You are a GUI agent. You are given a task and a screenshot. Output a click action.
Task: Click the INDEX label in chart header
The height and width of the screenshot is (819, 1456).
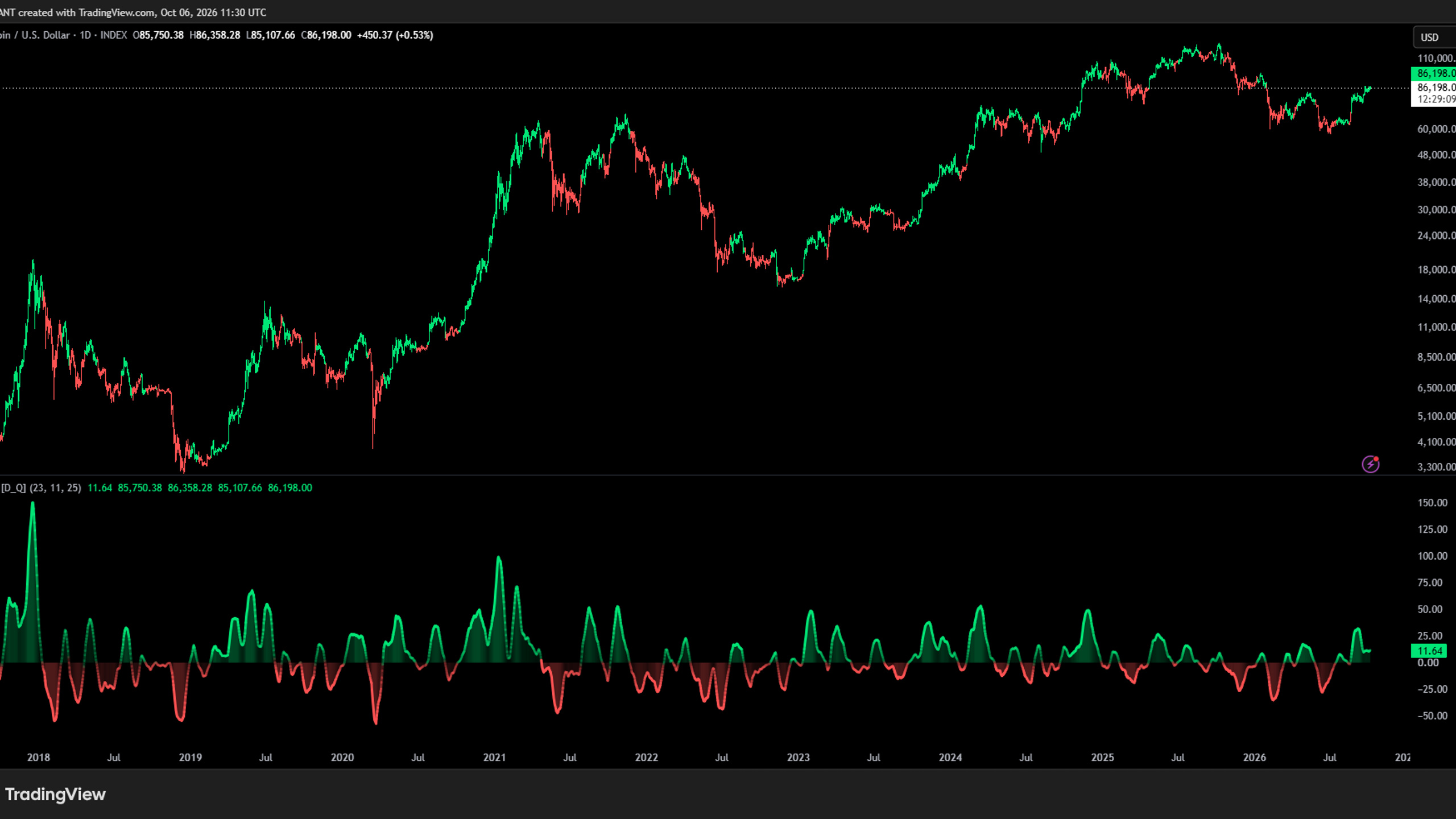(114, 35)
